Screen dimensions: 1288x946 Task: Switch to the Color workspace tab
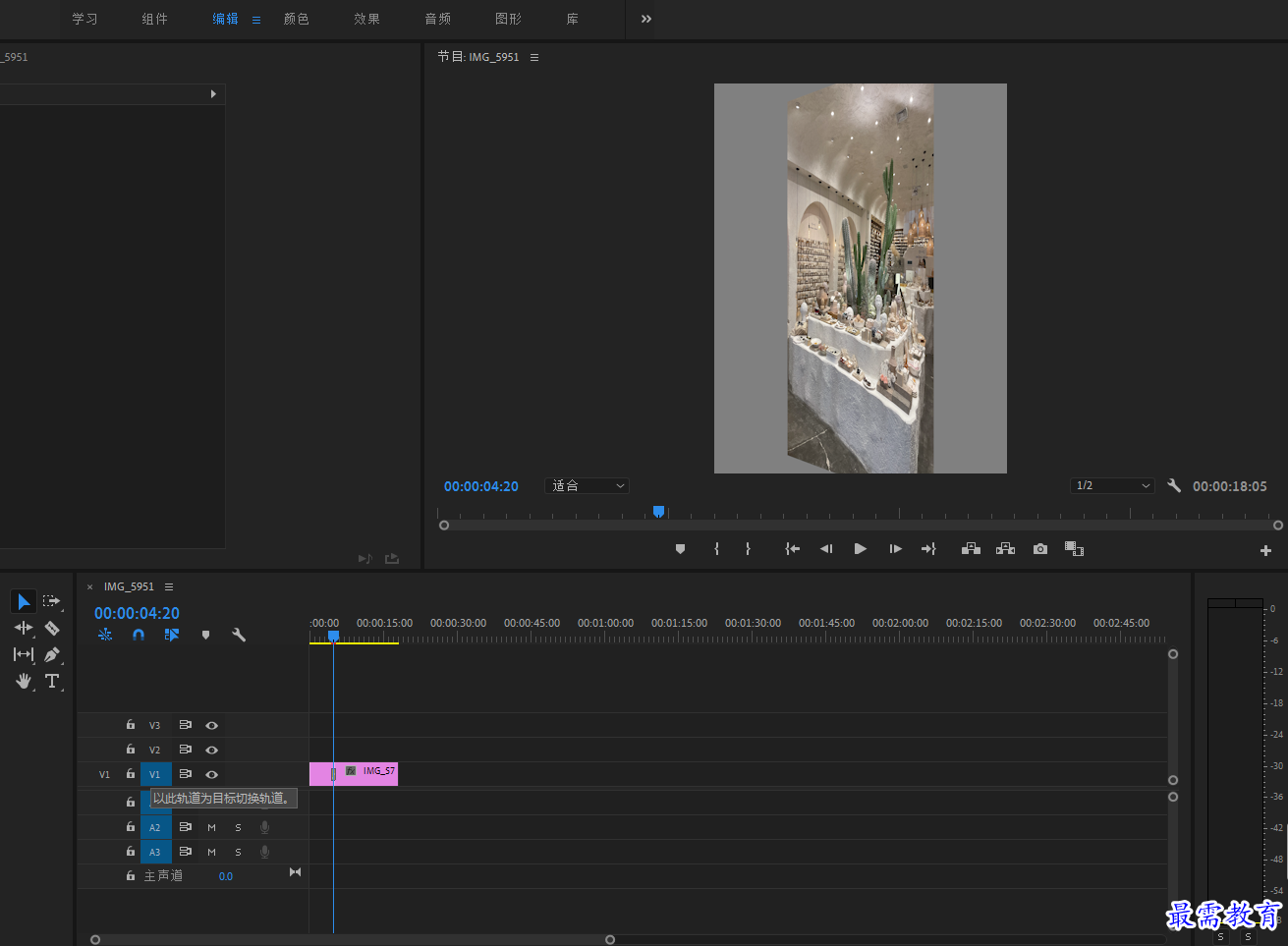(296, 19)
